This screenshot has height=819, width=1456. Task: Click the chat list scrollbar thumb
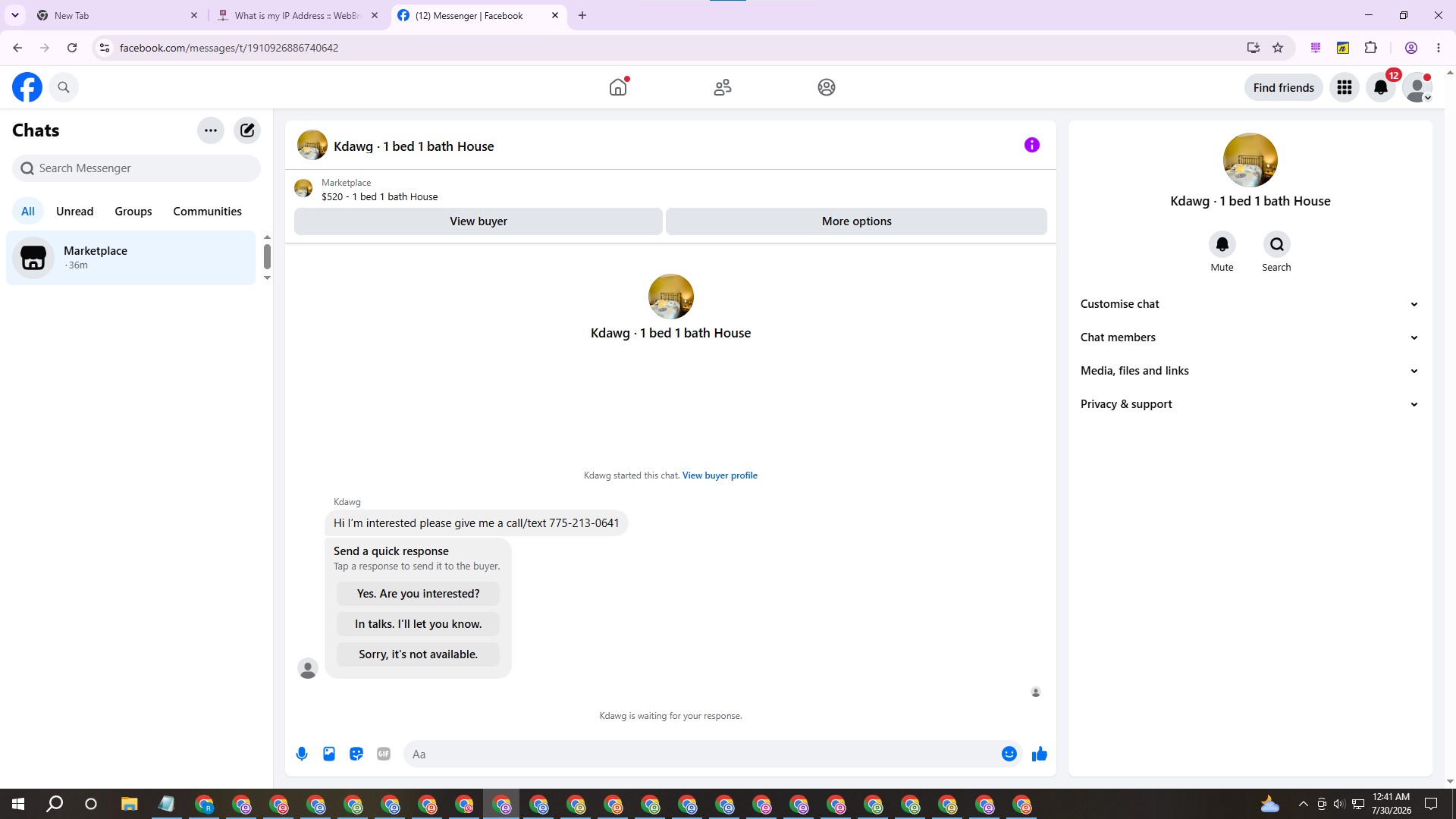pyautogui.click(x=267, y=256)
